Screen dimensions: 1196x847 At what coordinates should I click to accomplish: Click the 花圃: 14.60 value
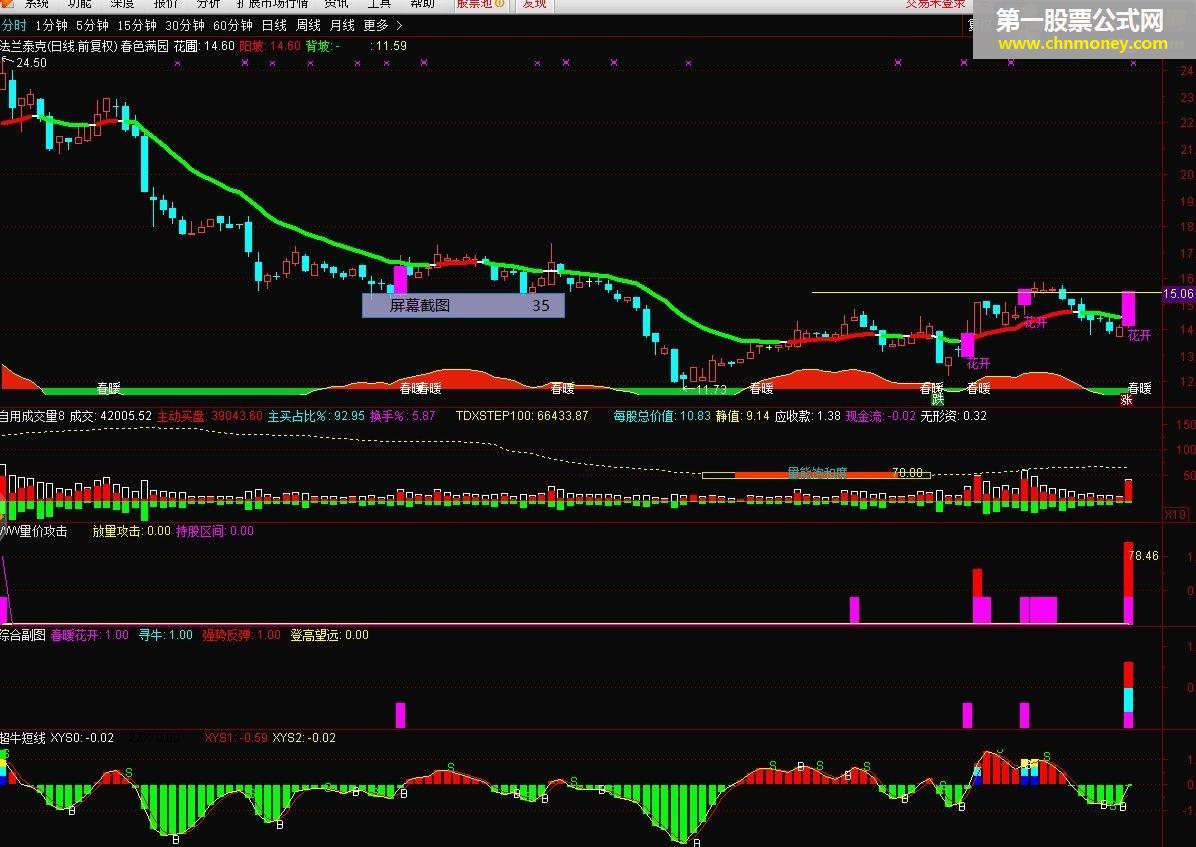point(204,46)
